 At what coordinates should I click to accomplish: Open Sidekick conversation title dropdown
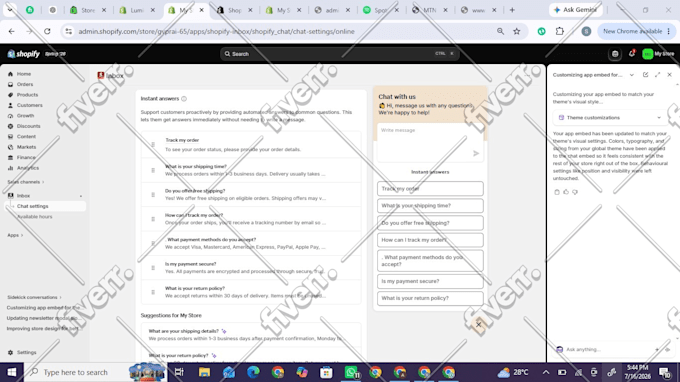631,75
